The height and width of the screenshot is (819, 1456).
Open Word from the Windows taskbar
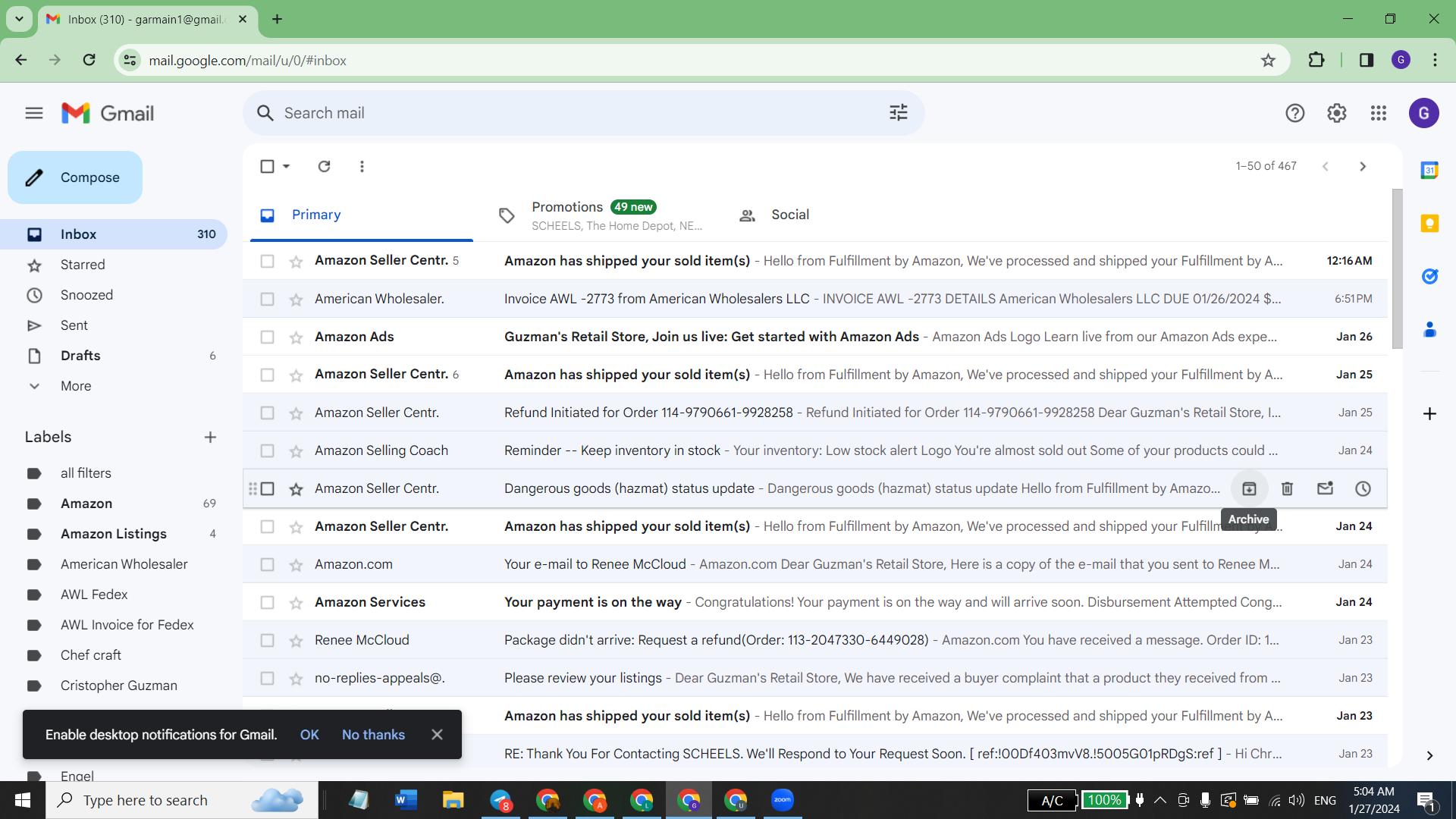pyautogui.click(x=406, y=800)
